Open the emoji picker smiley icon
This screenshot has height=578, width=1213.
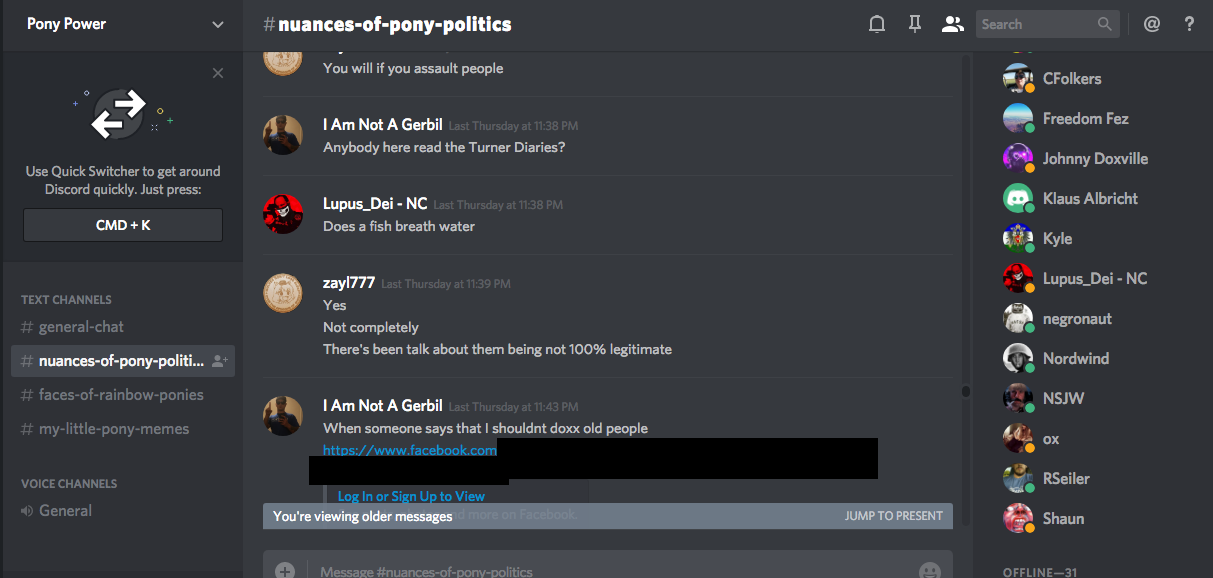click(930, 571)
